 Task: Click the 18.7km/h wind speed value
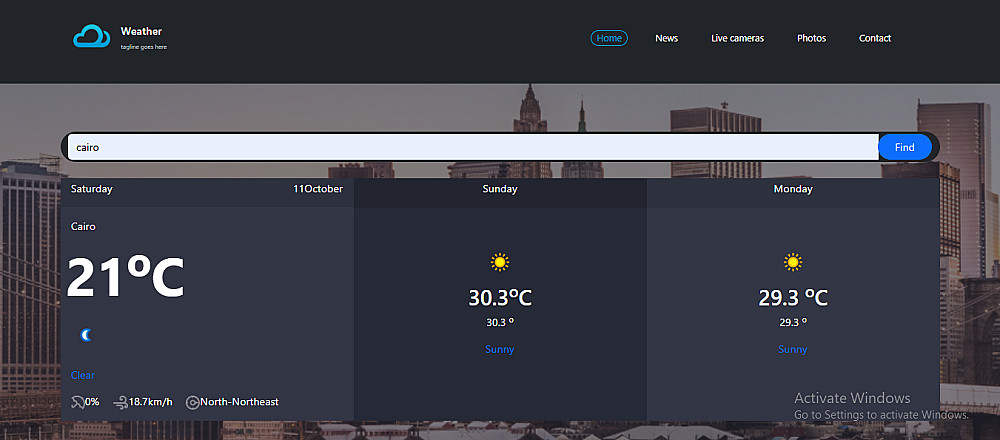coord(151,402)
